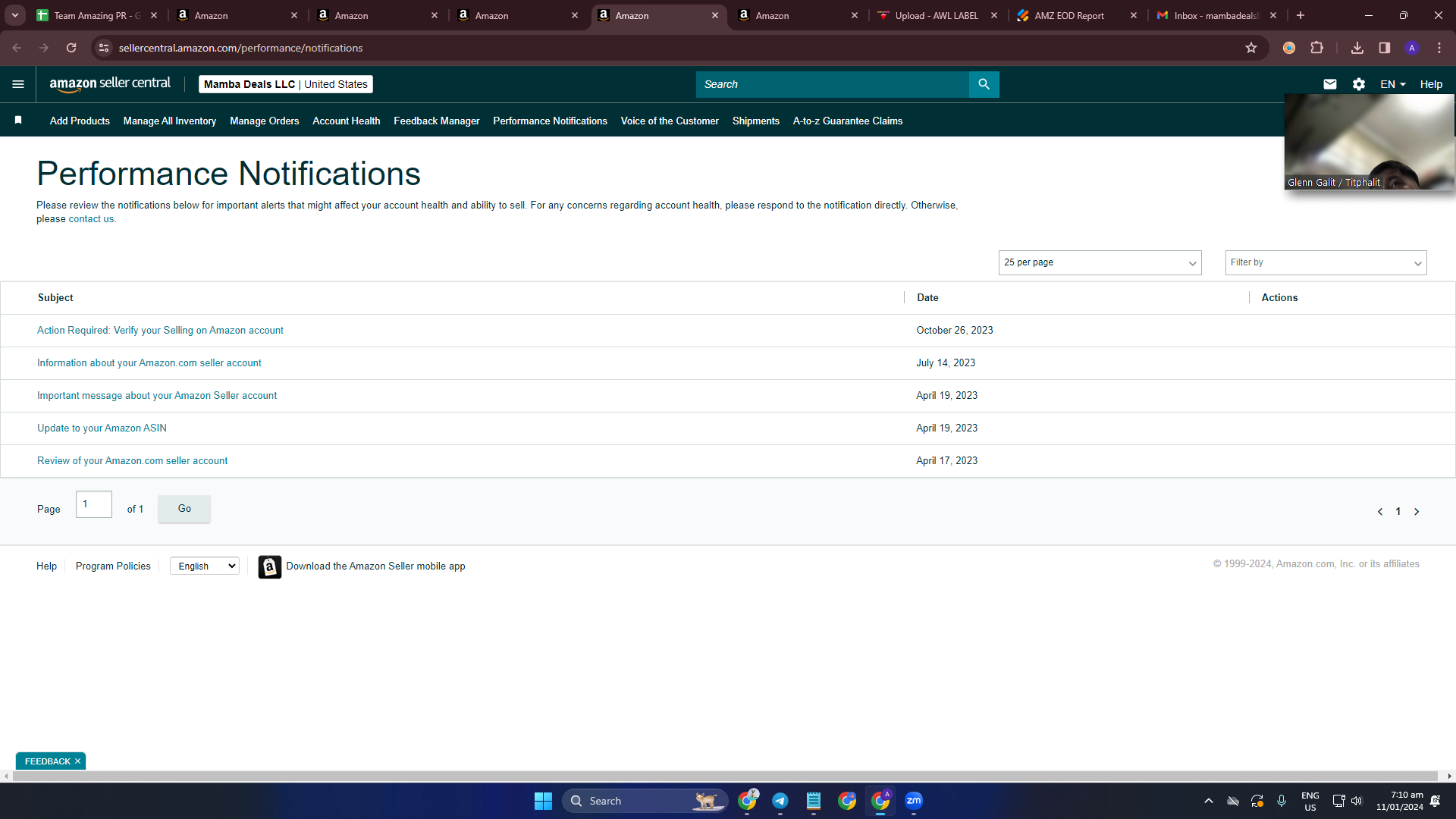Open A-to-z Guarantee Claims
Screen dimensions: 1456x819
(x=848, y=121)
